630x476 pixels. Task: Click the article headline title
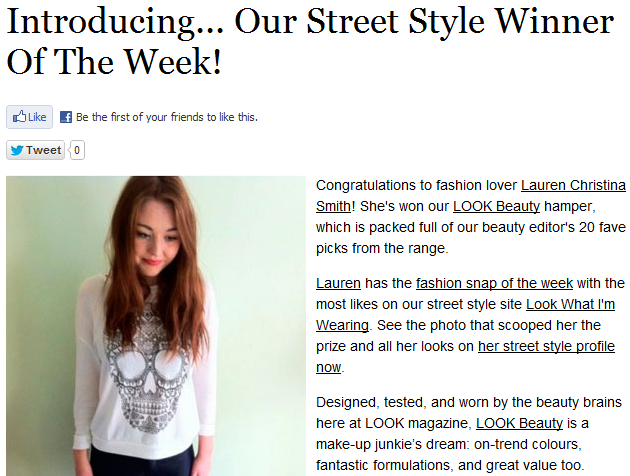[x=310, y=41]
